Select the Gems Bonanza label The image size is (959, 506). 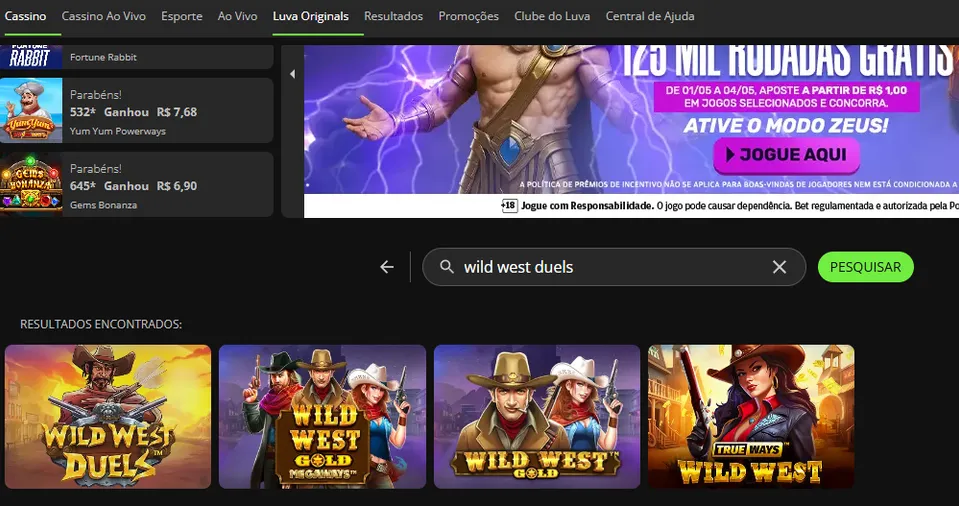(x=103, y=205)
